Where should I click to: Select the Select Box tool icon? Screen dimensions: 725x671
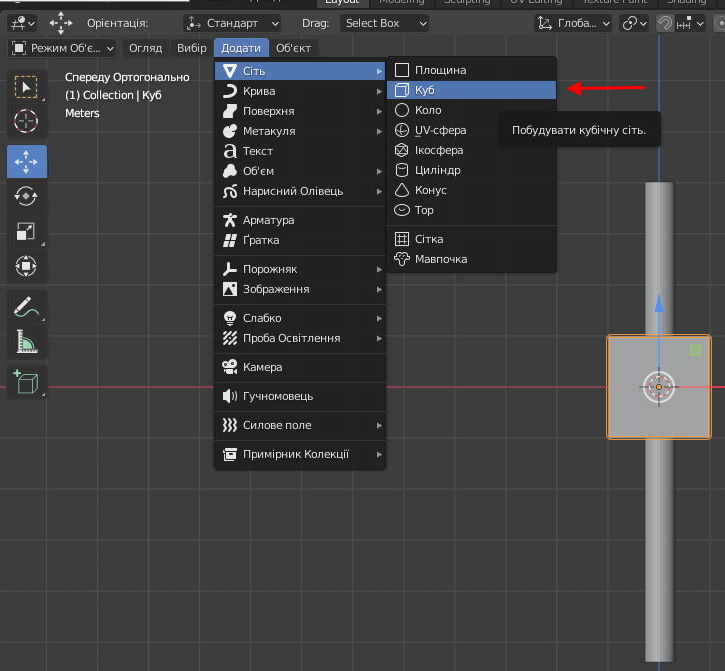[x=26, y=87]
